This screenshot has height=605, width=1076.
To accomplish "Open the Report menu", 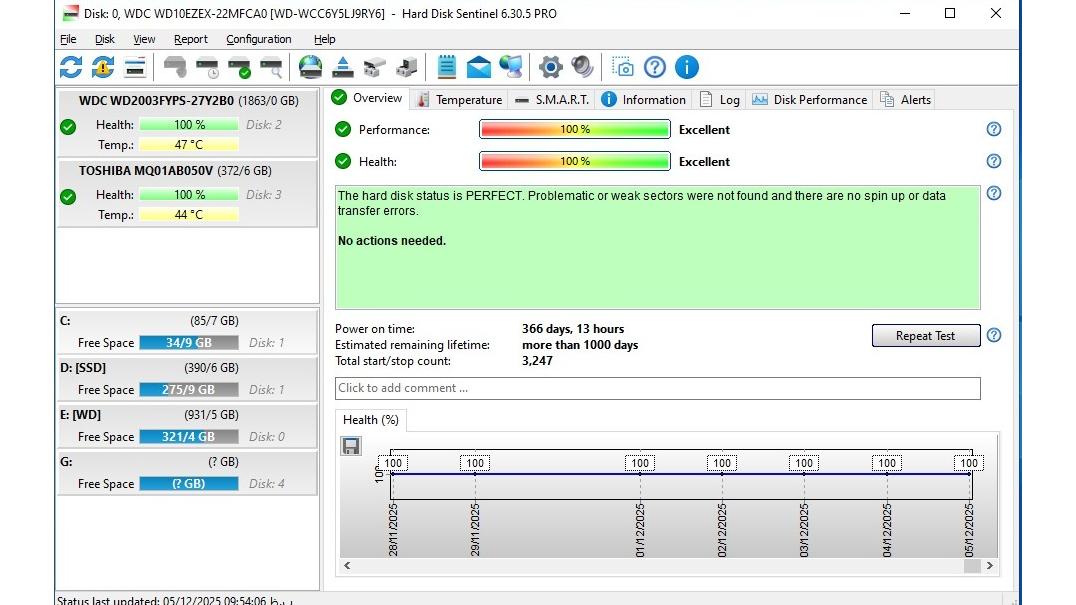I will 190,39.
